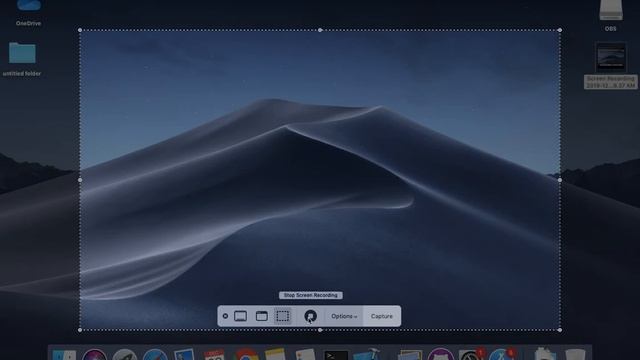Screen dimensions: 640x360
Task: Click the top-right selection corner handle
Action: [560, 30]
